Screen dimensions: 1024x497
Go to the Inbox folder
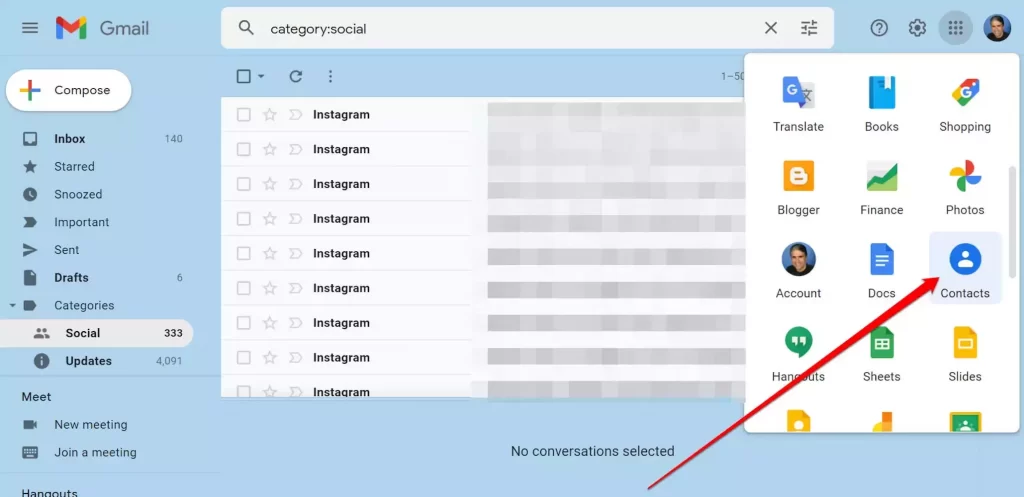click(x=70, y=139)
